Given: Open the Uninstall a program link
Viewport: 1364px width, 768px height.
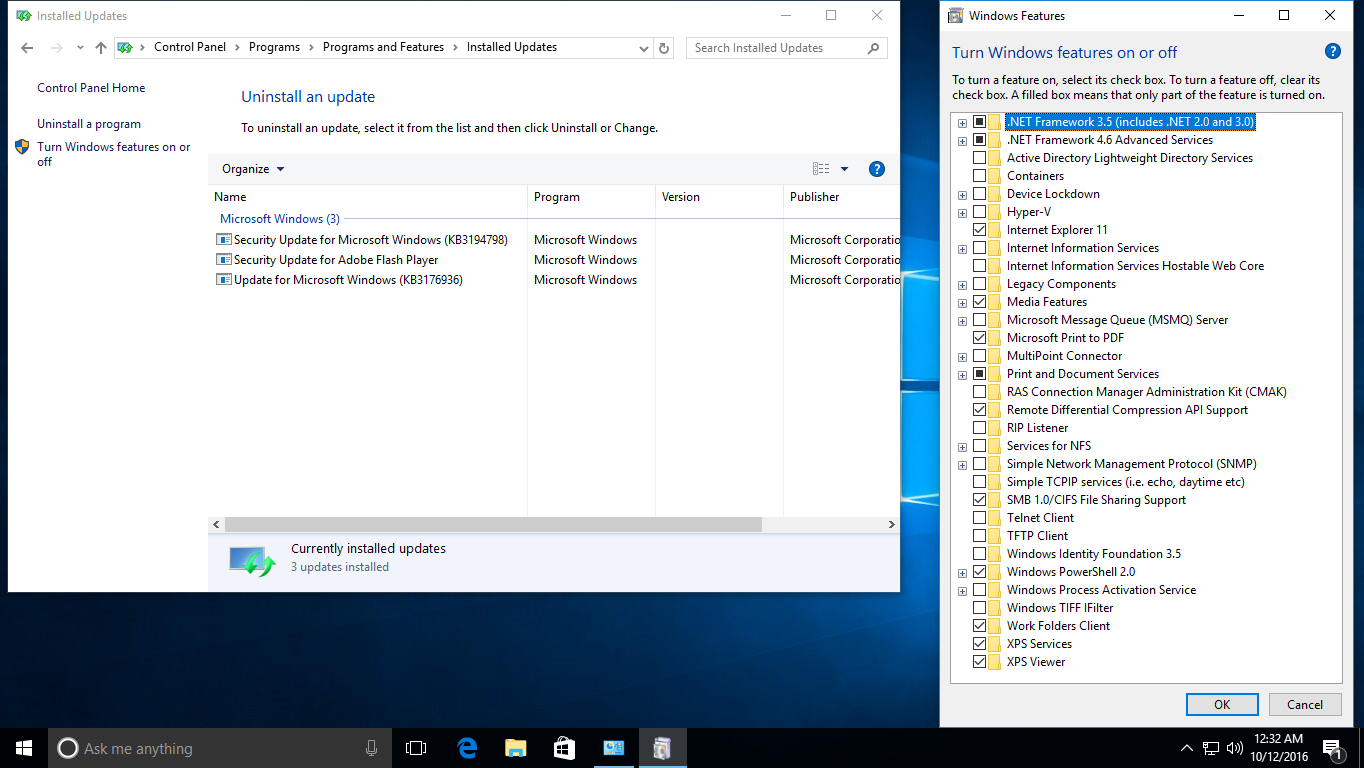Looking at the screenshot, I should pos(89,124).
